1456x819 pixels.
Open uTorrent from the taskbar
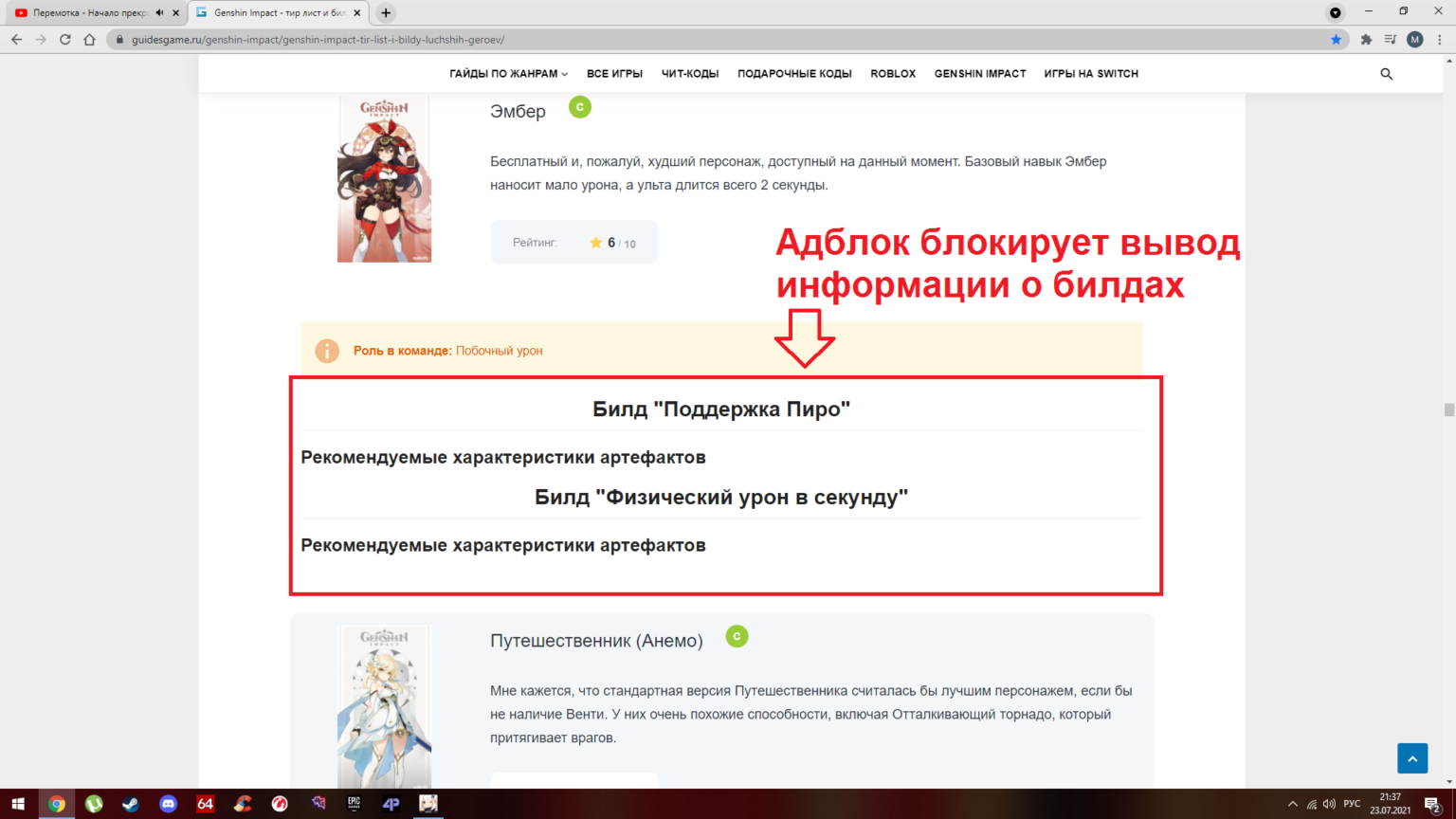tap(94, 804)
